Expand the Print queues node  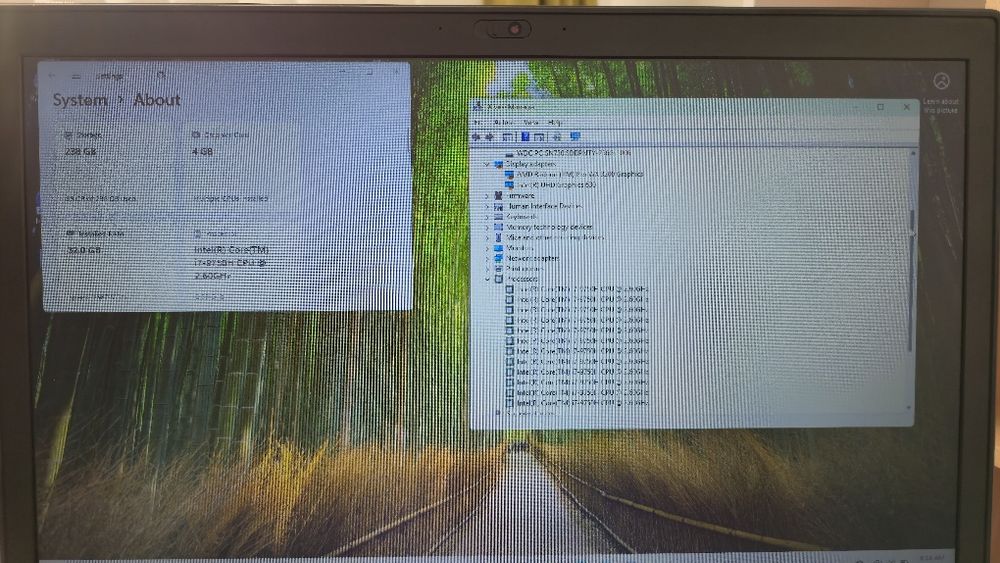click(487, 268)
